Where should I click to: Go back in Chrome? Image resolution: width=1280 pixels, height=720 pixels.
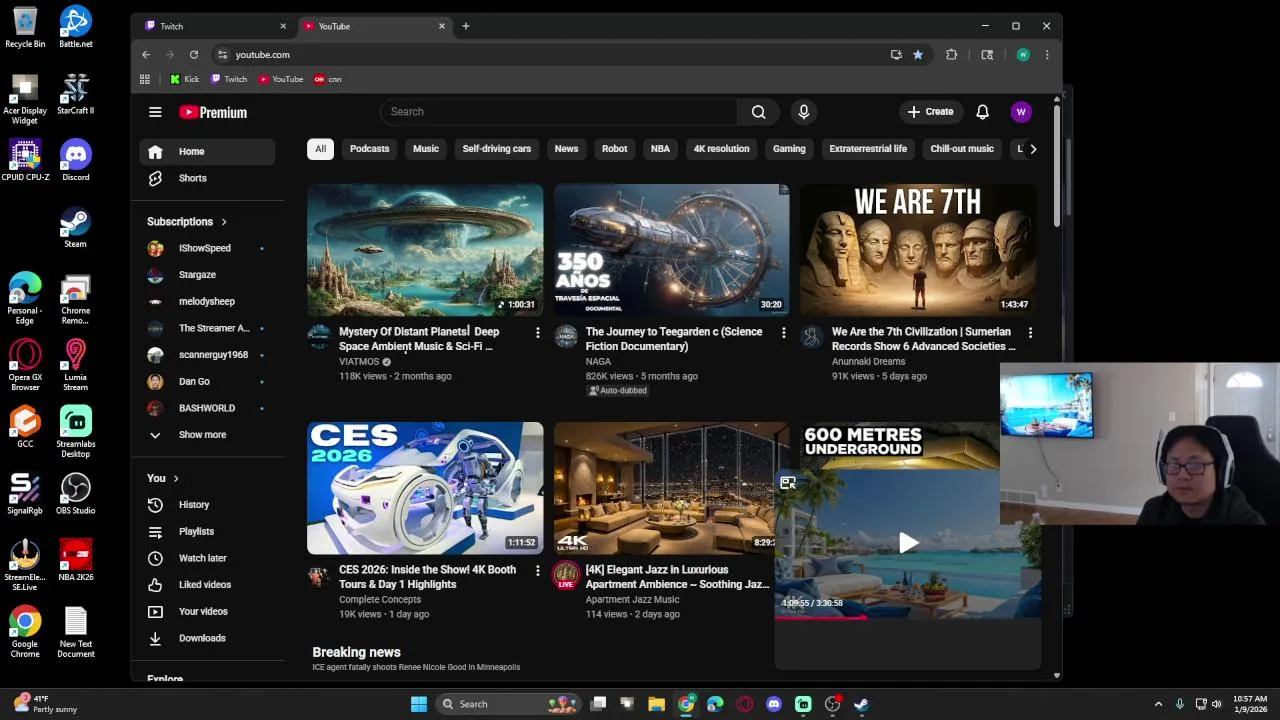(146, 55)
